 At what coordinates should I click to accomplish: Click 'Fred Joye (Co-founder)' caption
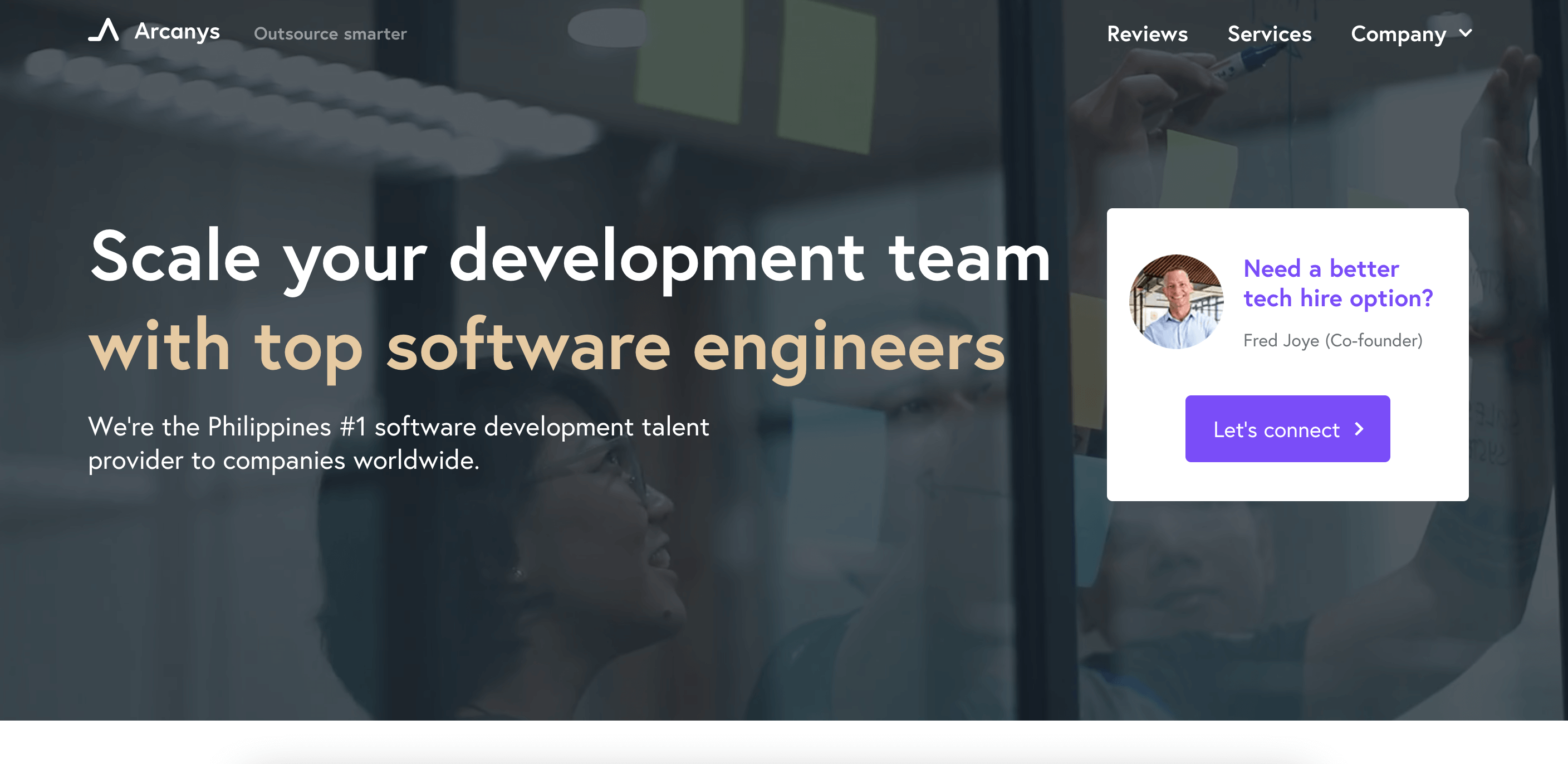tap(1332, 340)
